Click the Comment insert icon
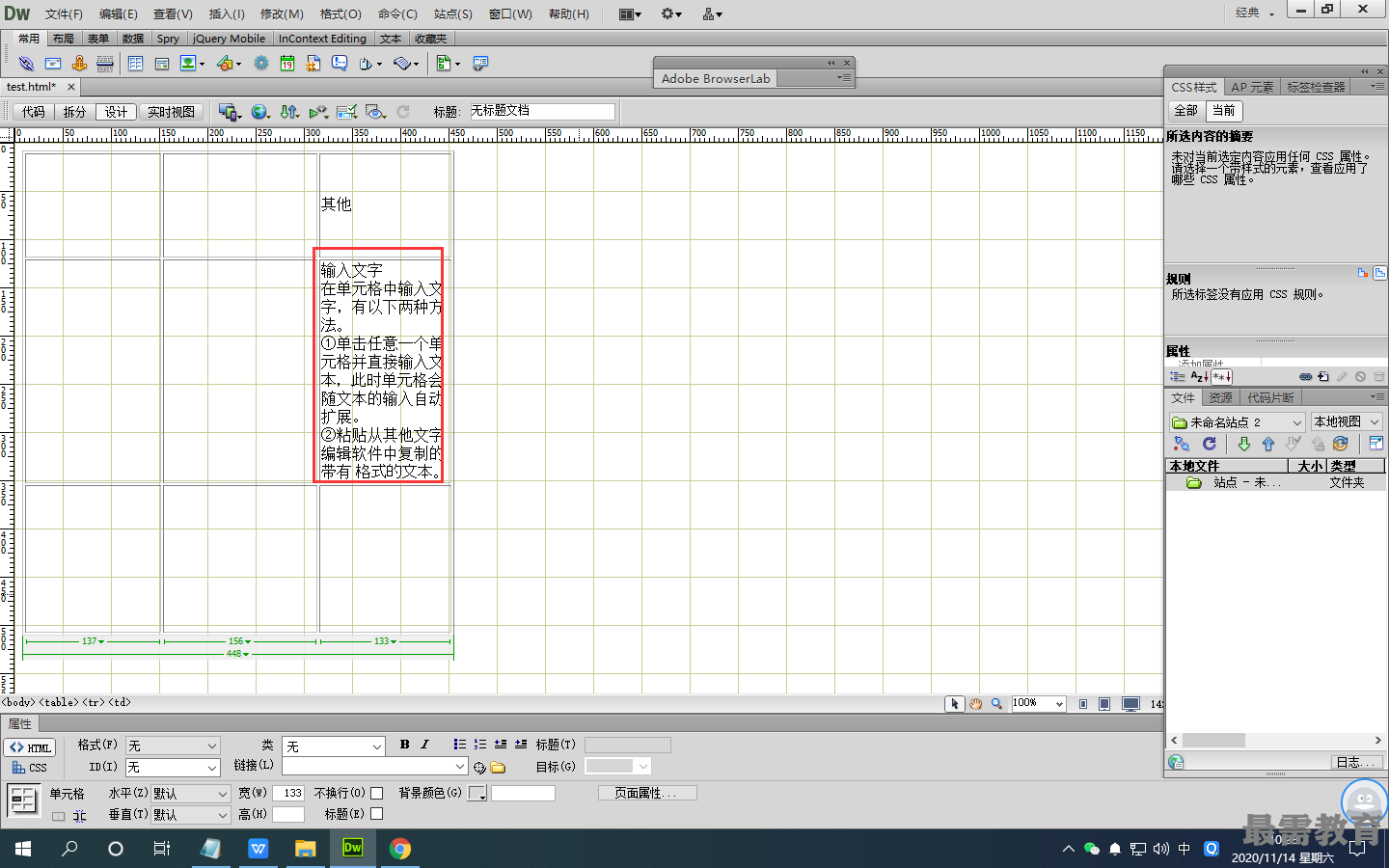1389x868 pixels. click(340, 64)
